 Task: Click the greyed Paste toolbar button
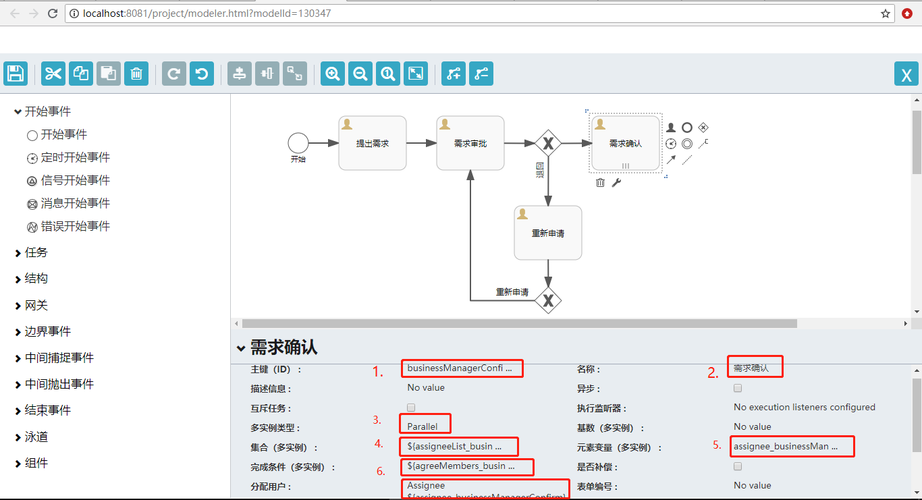109,74
